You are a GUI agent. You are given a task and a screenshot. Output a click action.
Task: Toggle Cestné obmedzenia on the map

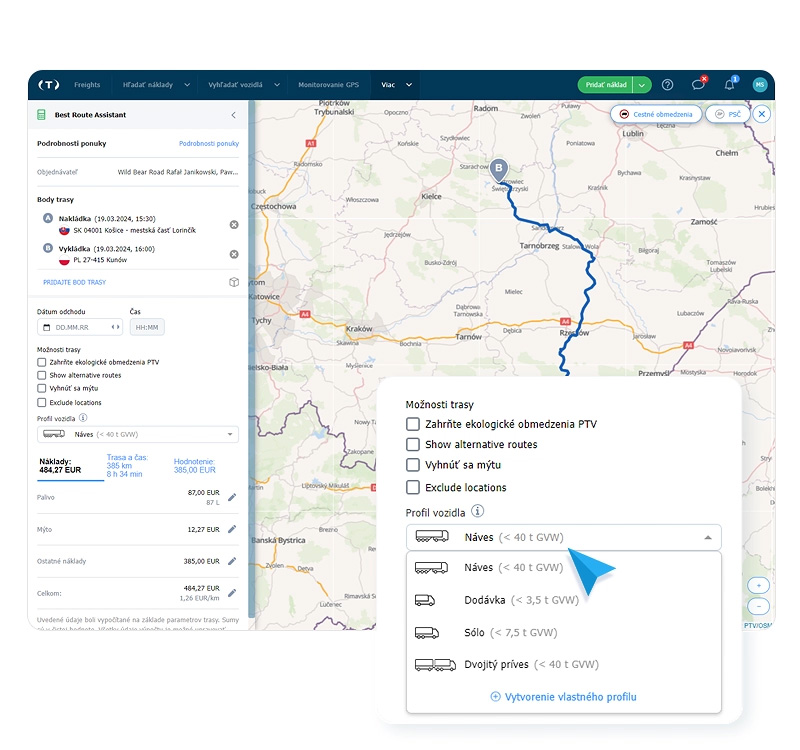coord(656,114)
